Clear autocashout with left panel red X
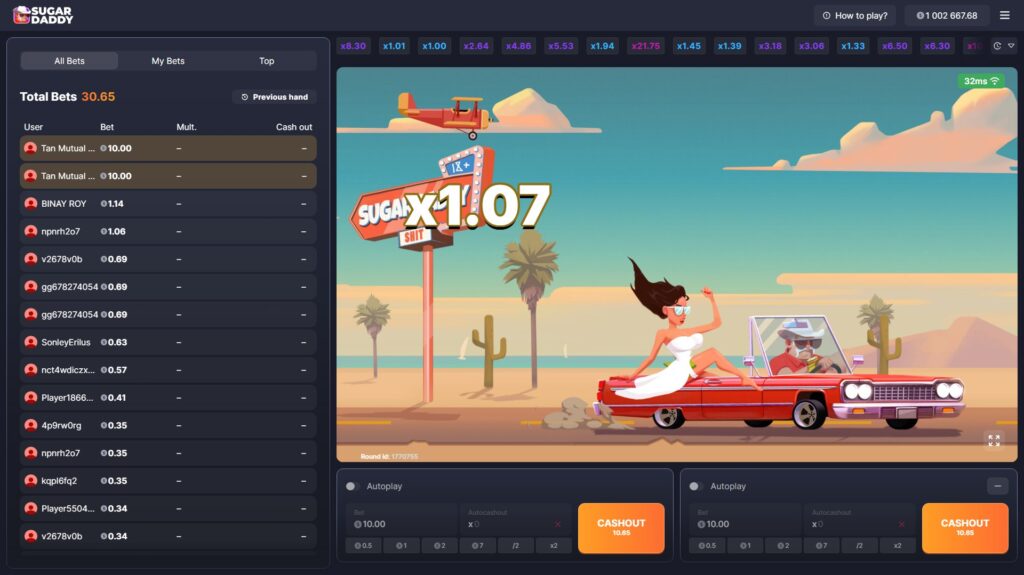 click(x=557, y=524)
